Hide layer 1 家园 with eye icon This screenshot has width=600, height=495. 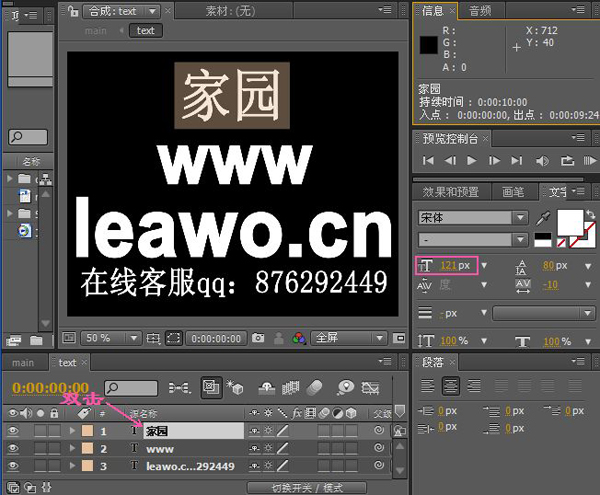click(13, 431)
